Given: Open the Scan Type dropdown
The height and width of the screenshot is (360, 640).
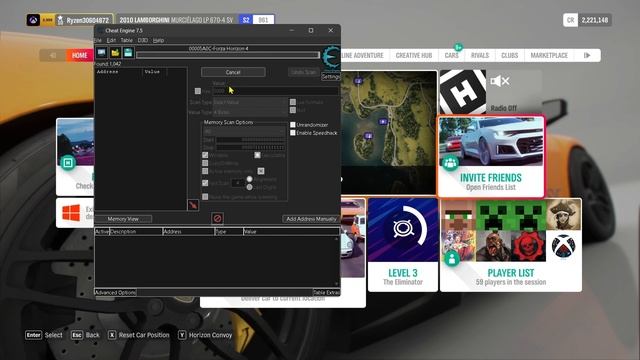Looking at the screenshot, I should [250, 102].
